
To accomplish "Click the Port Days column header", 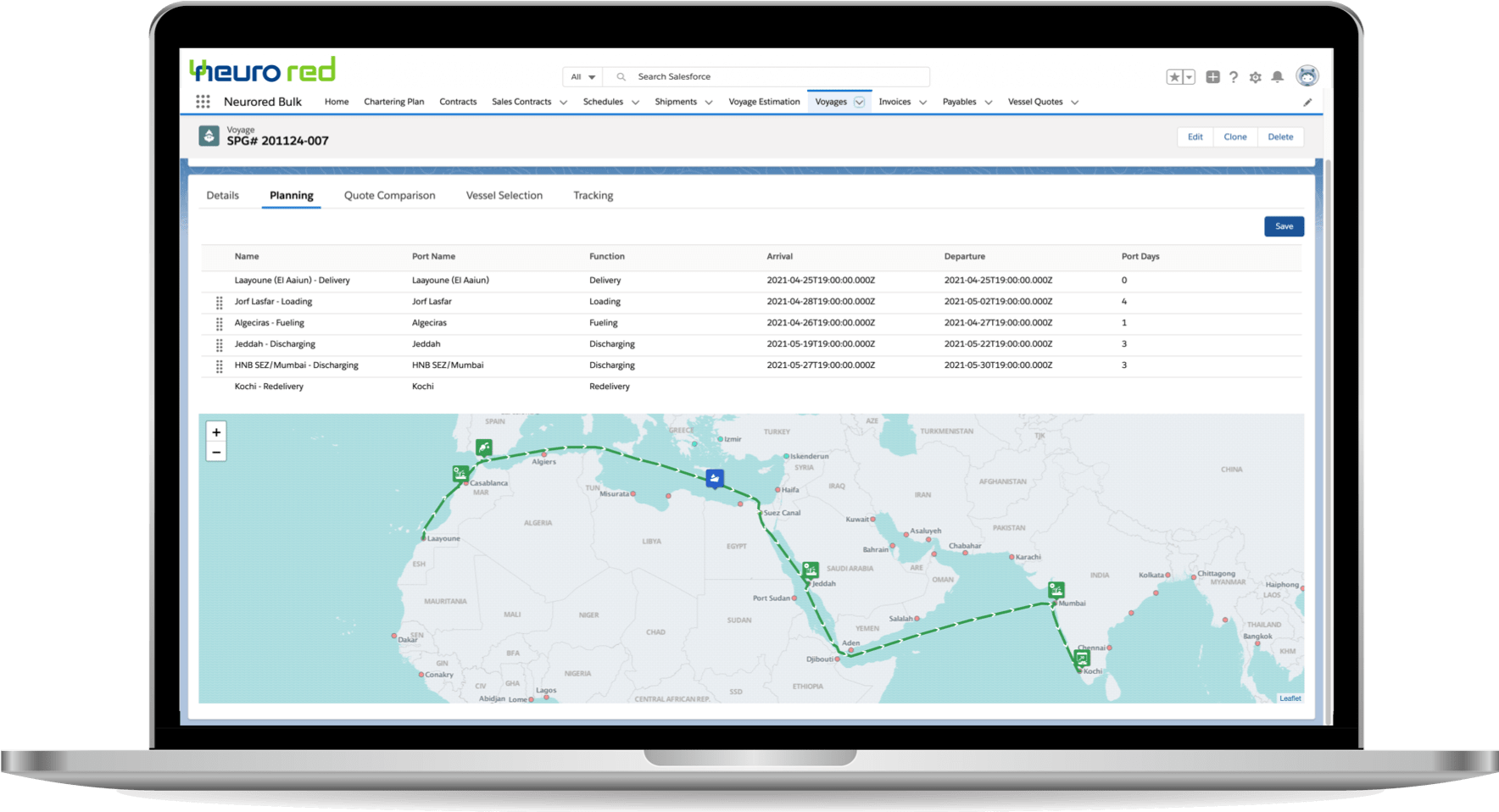I will click(1140, 256).
